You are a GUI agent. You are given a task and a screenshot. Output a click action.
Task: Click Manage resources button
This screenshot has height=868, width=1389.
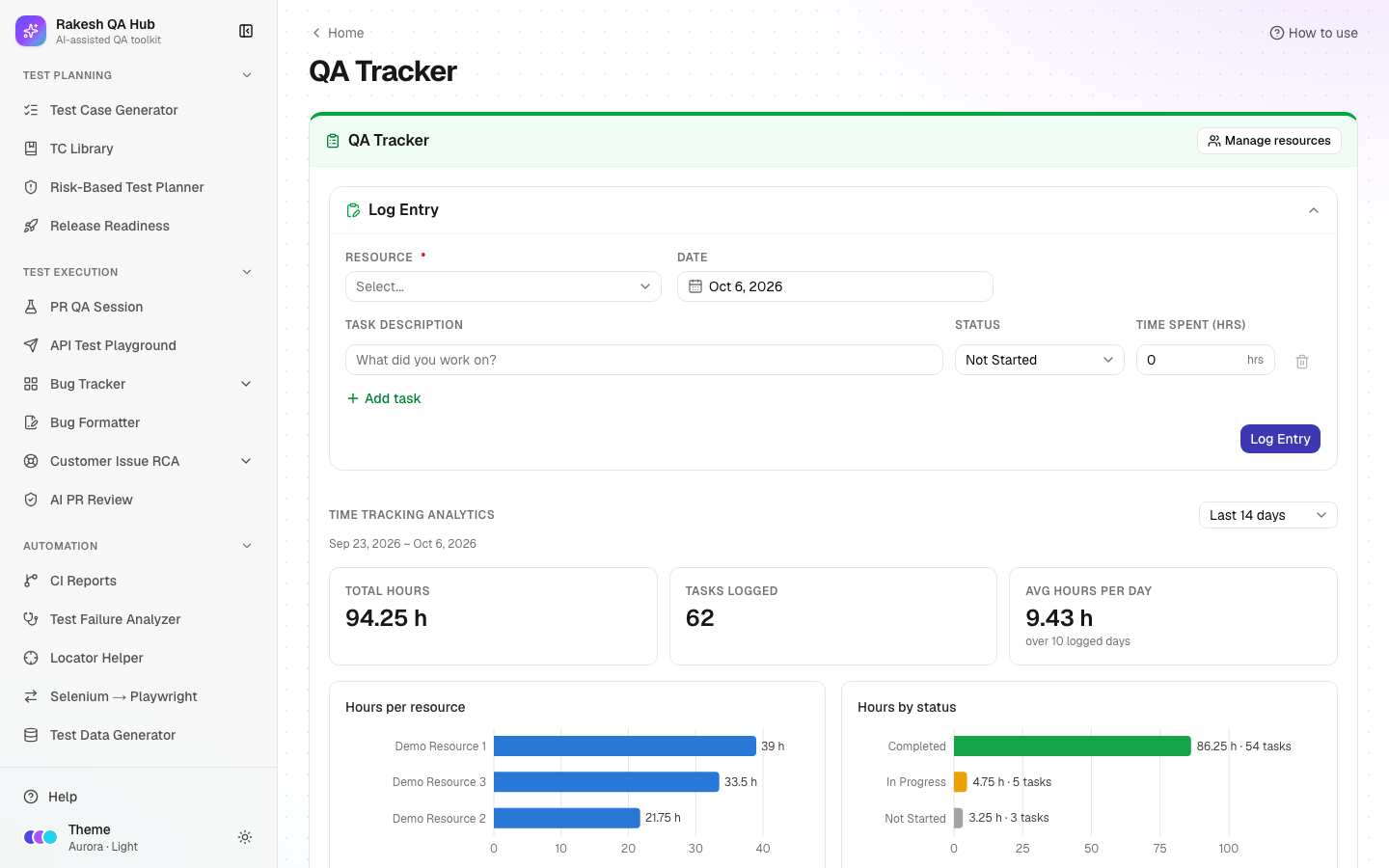pos(1269,141)
